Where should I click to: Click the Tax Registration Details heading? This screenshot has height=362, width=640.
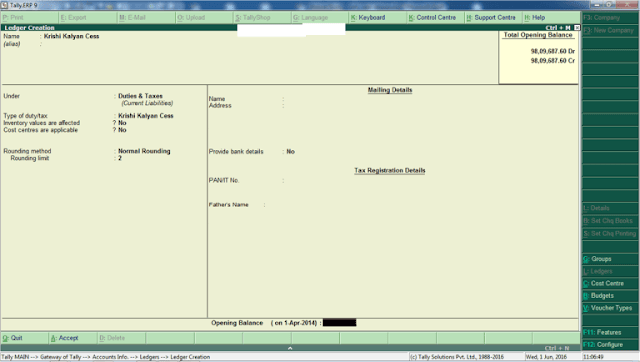point(390,171)
